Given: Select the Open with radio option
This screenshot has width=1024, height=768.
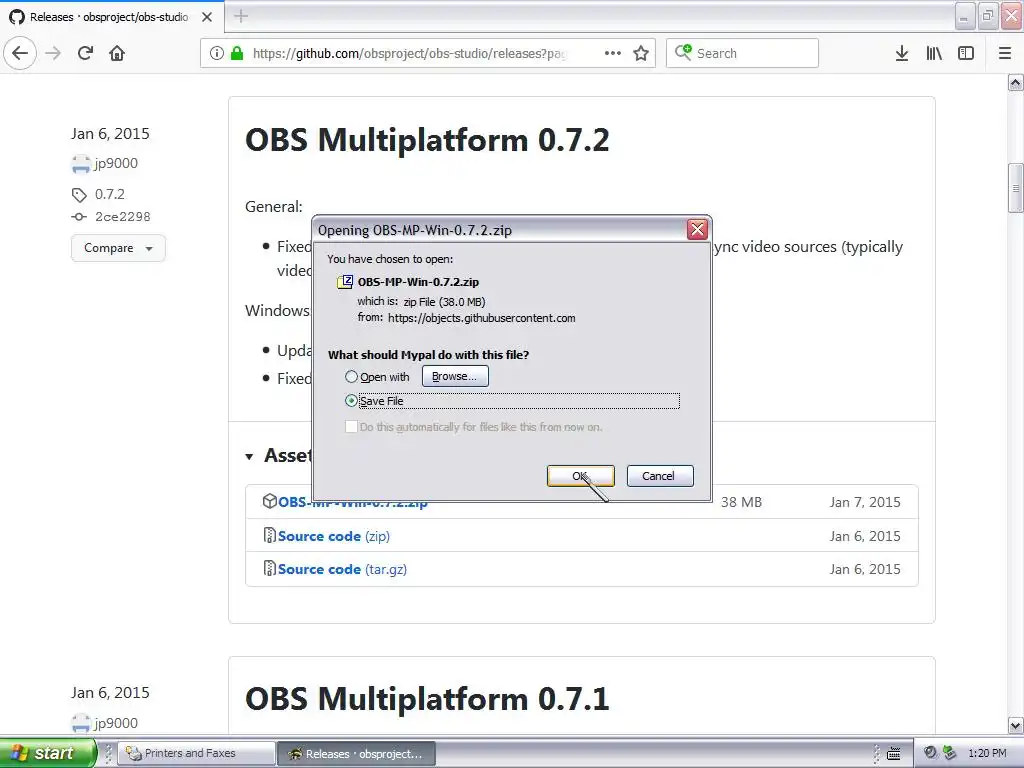Looking at the screenshot, I should point(351,377).
